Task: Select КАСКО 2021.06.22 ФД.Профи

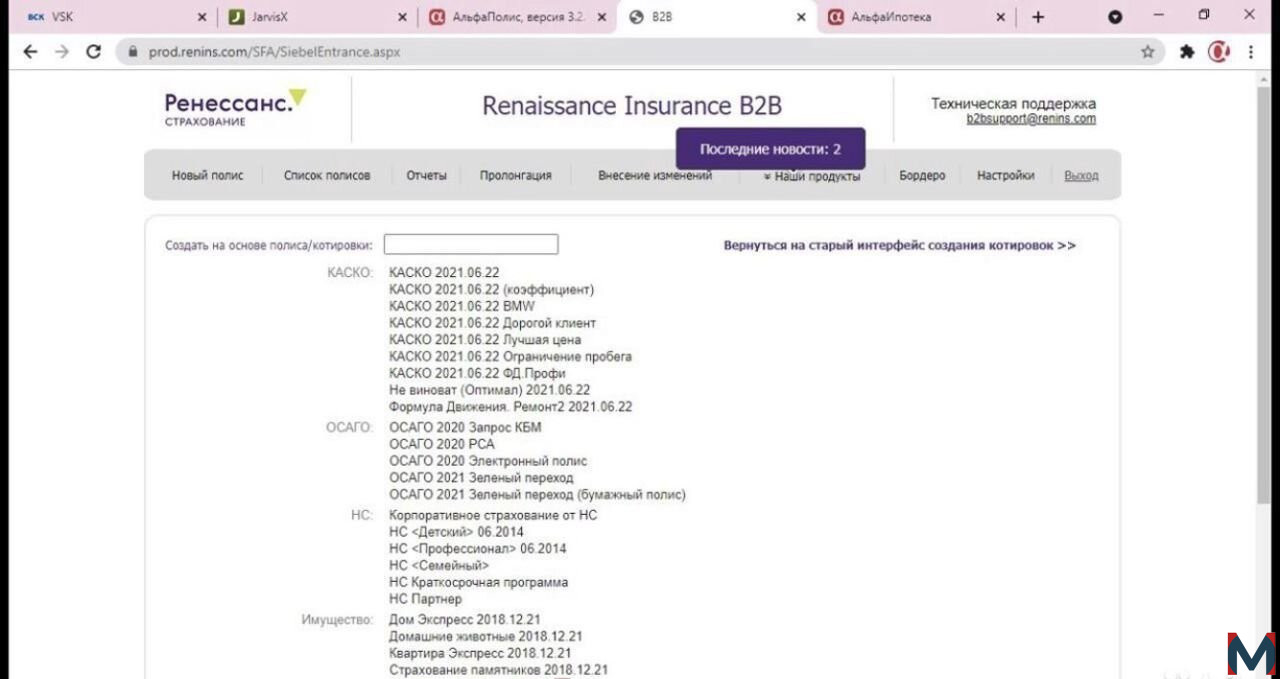Action: coord(477,373)
